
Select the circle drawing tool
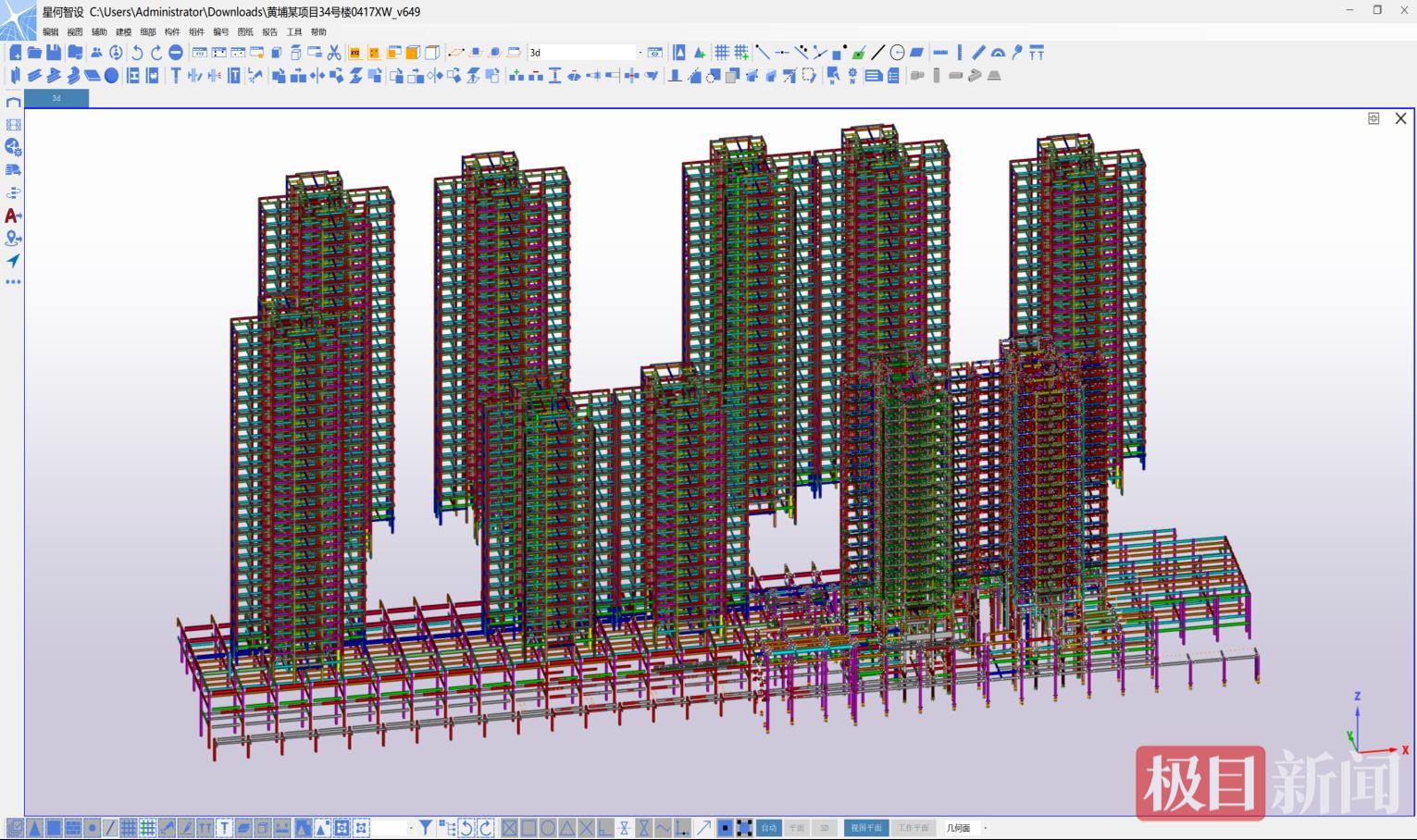897,53
